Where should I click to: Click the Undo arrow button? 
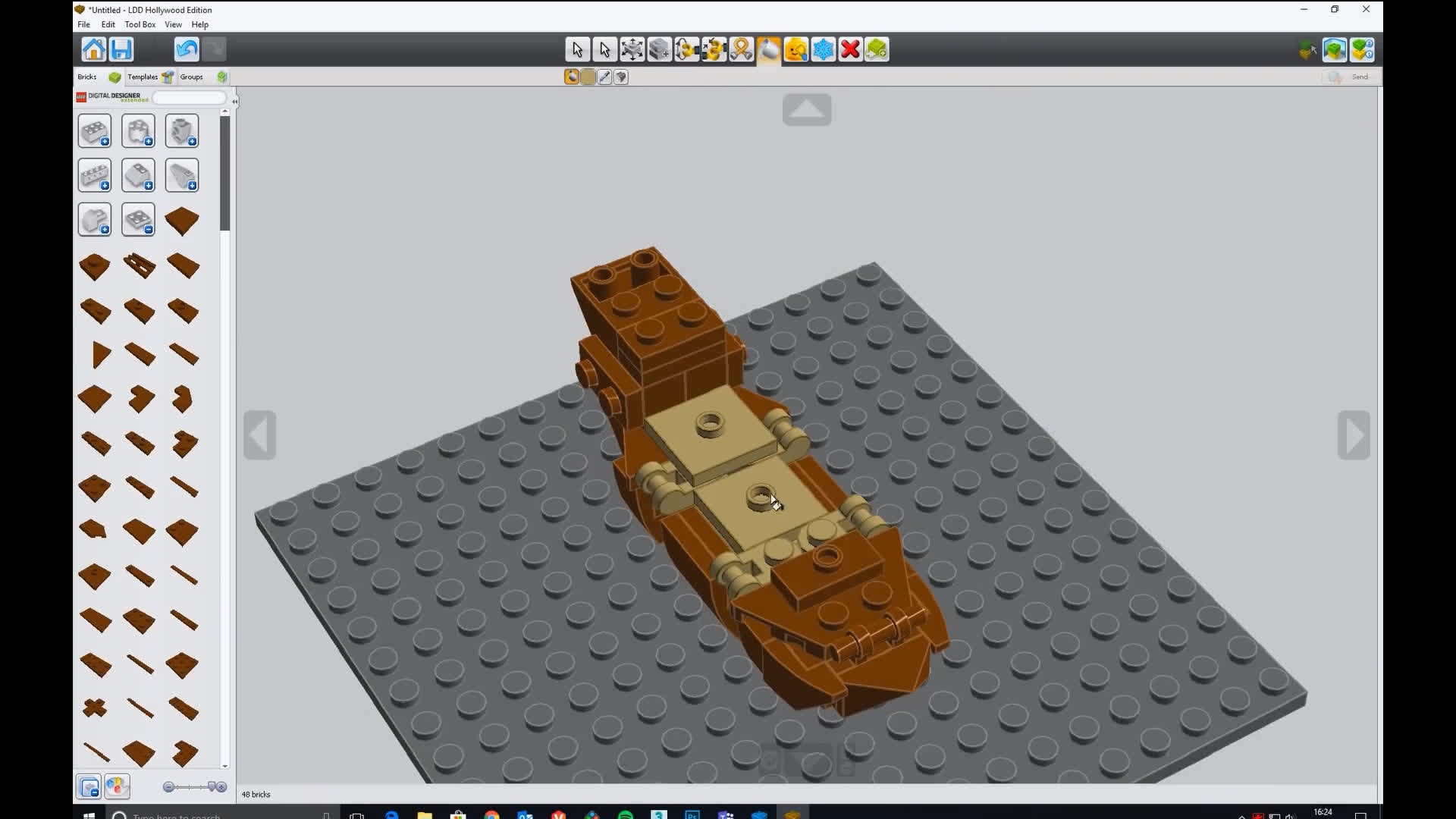coord(187,50)
